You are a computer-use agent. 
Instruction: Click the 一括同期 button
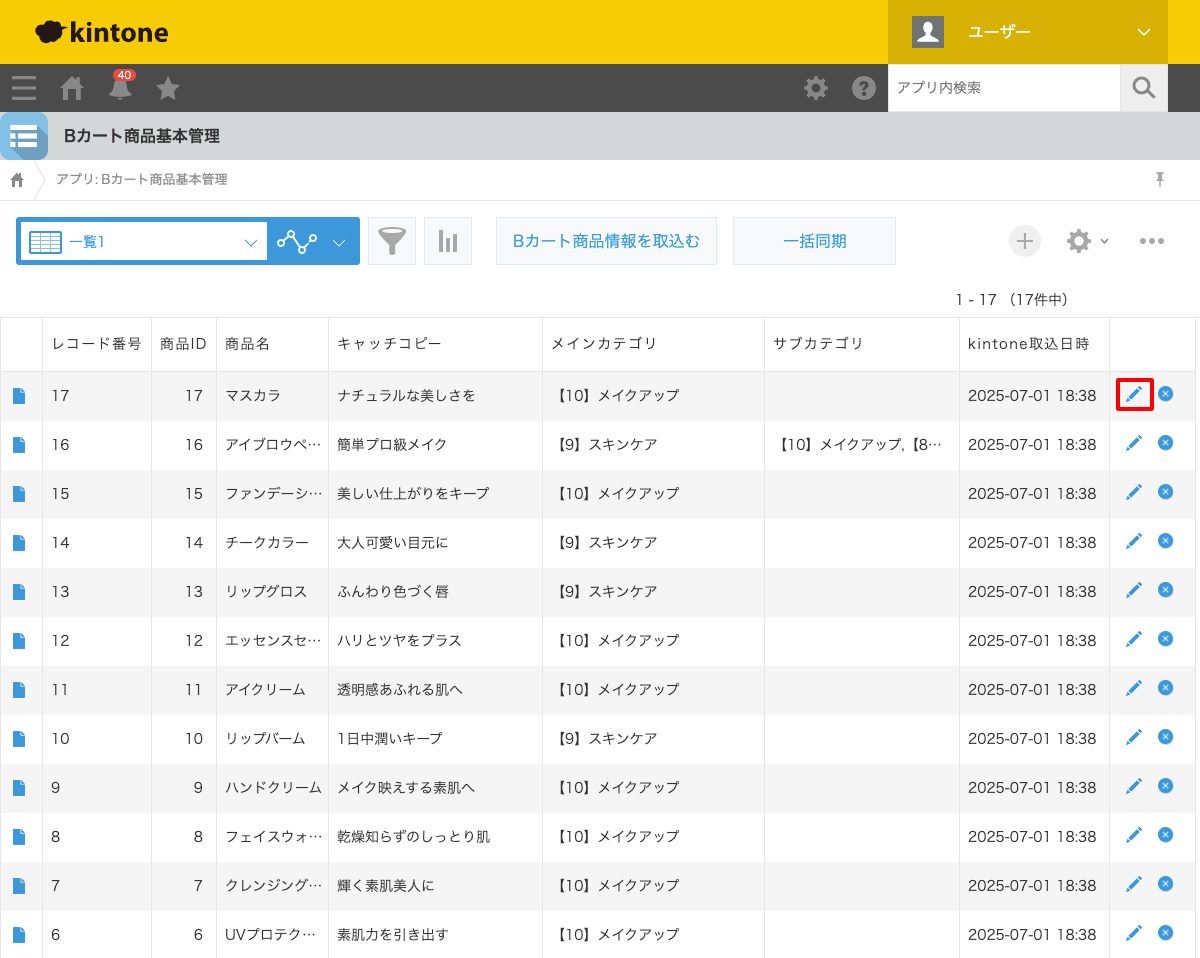813,240
